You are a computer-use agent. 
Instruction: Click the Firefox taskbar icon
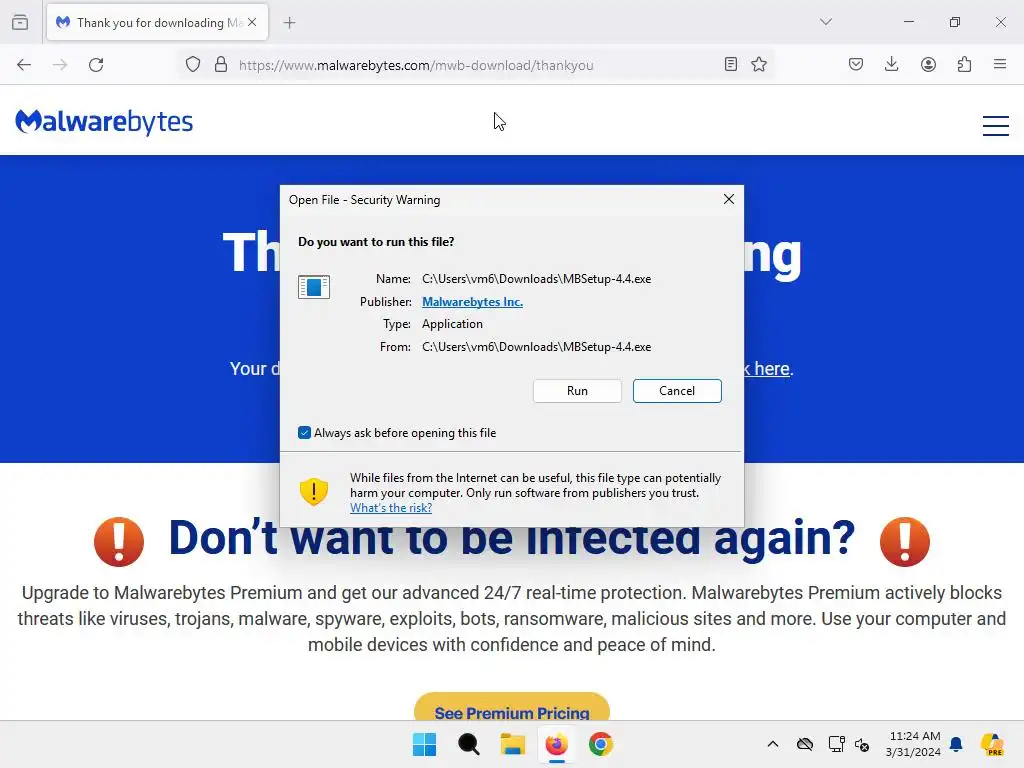556,744
